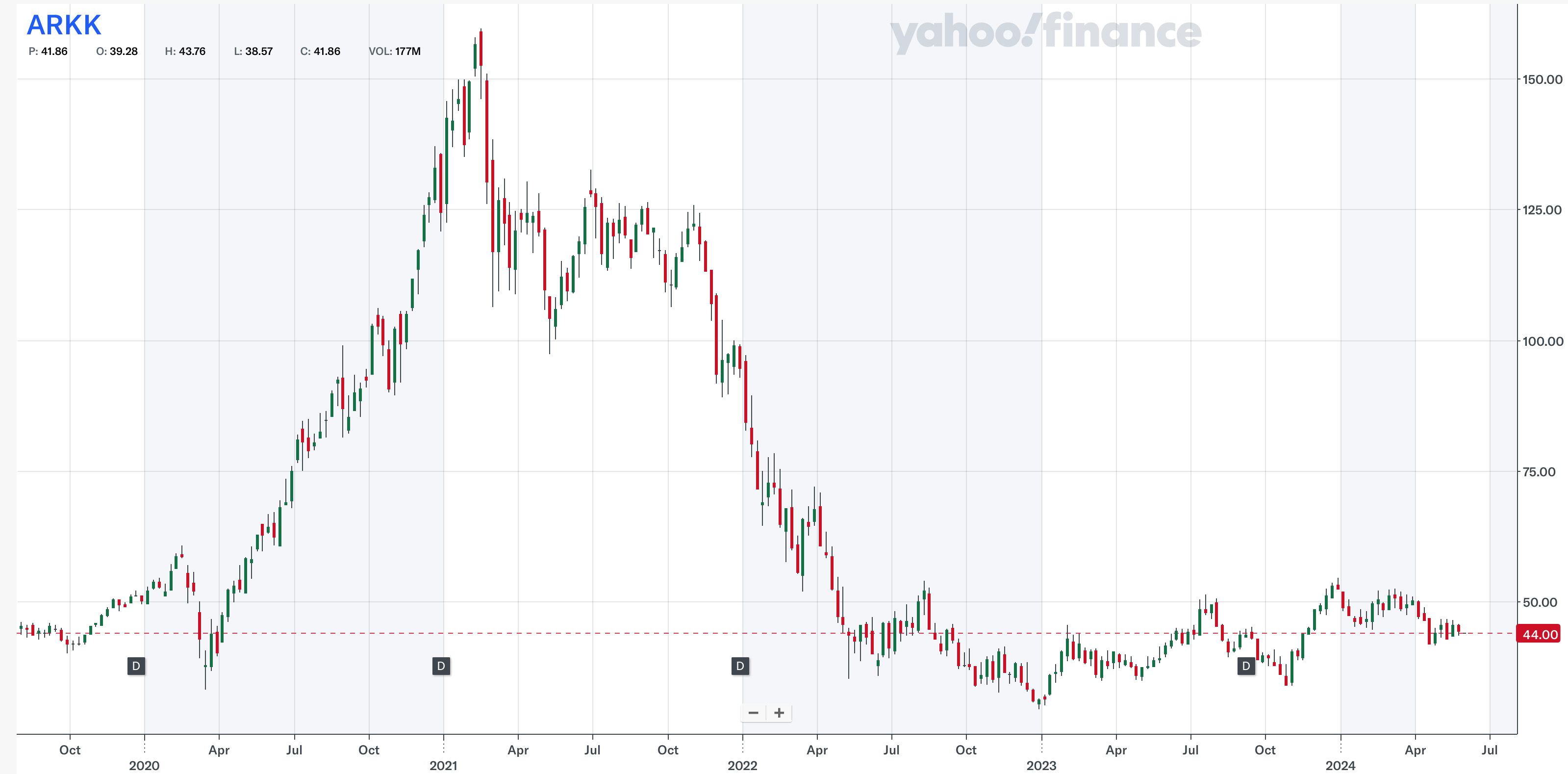Select the 100.00 price axis label
Image resolution: width=1568 pixels, height=774 pixels.
[x=1542, y=341]
